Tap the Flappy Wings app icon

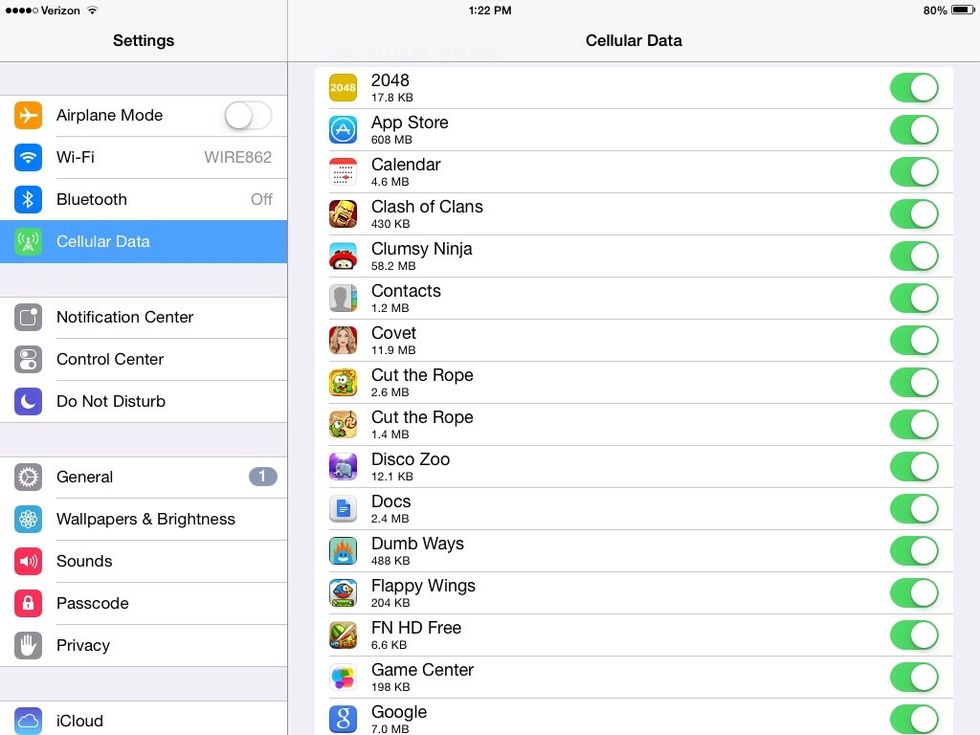(x=343, y=592)
